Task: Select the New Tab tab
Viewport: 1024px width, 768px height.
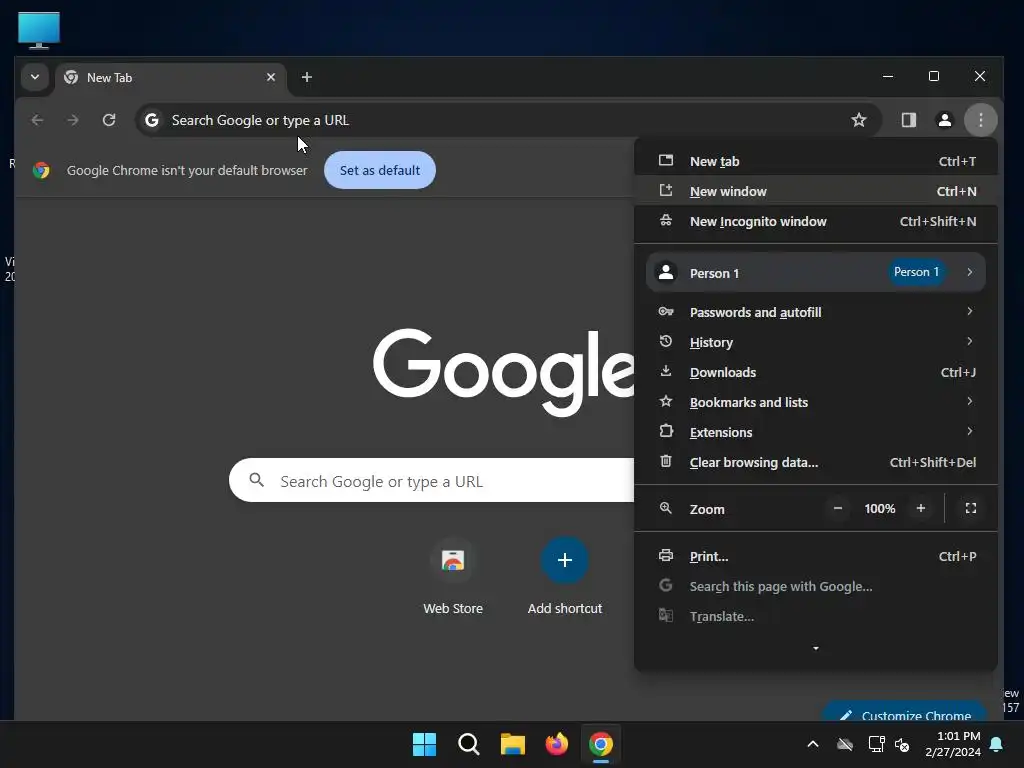Action: (x=171, y=78)
